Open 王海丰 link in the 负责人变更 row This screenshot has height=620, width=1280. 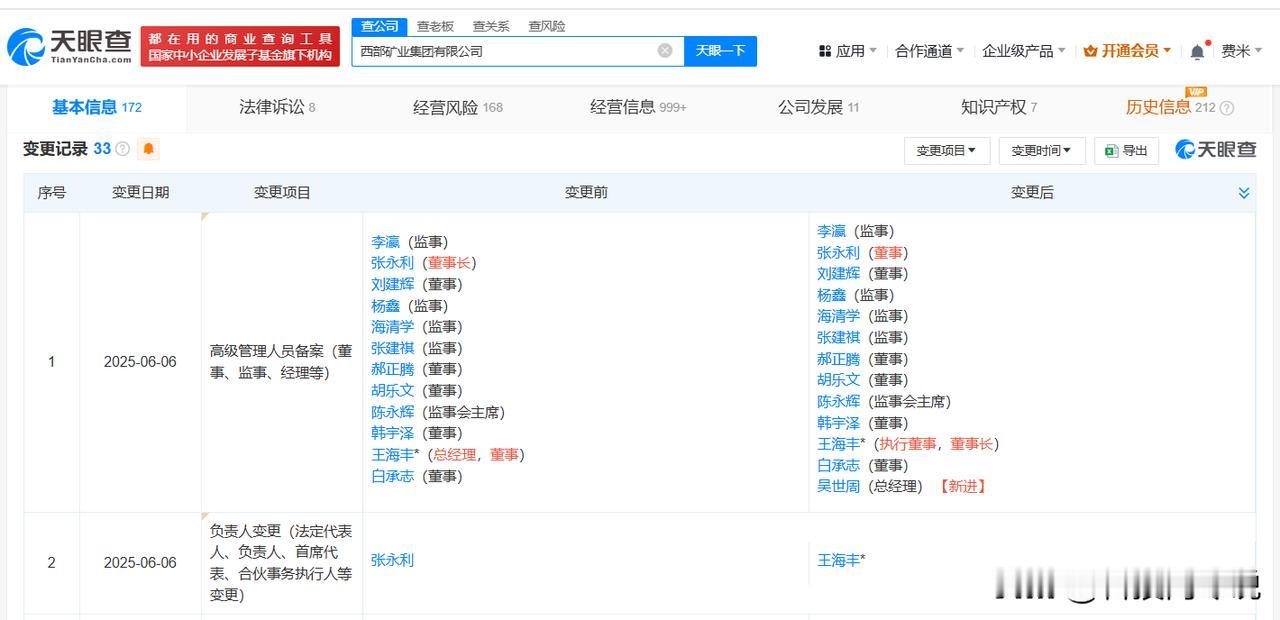(838, 560)
